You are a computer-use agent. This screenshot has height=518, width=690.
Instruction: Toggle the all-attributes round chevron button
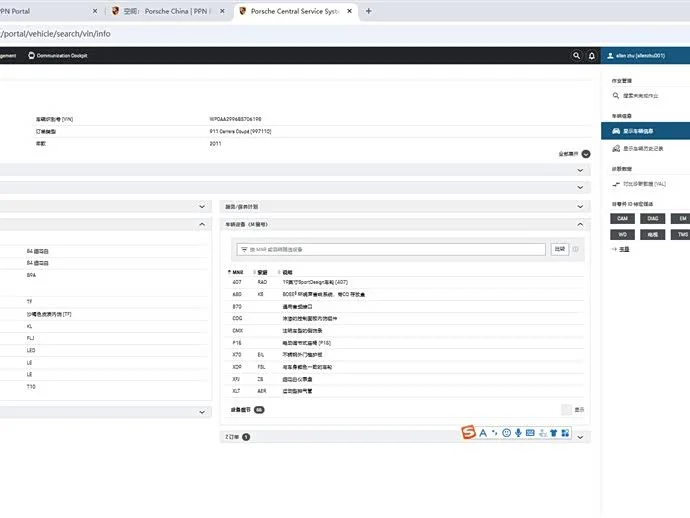(x=586, y=154)
